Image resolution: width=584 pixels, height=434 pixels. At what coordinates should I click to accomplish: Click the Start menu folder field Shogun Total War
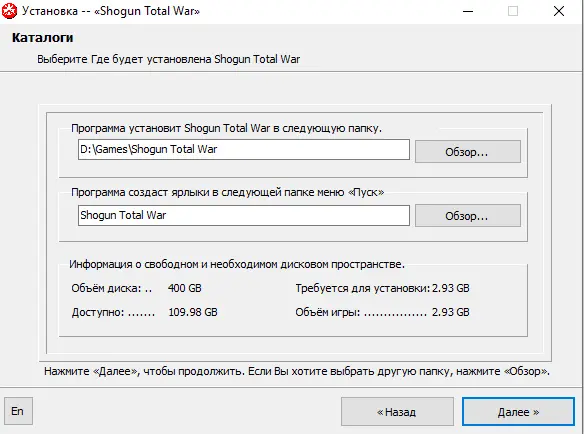tap(244, 215)
